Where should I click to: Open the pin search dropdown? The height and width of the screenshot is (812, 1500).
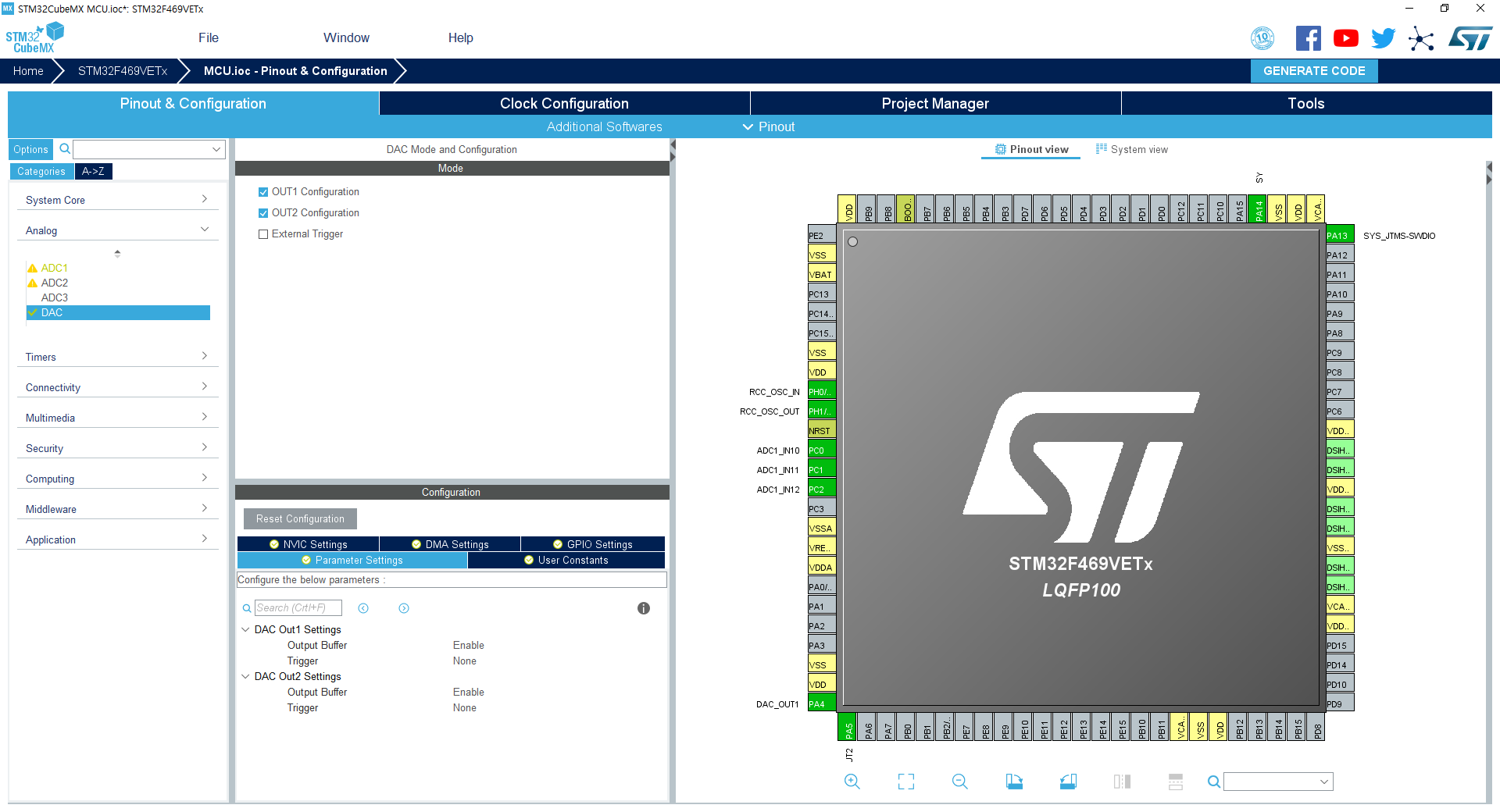pos(1324,782)
